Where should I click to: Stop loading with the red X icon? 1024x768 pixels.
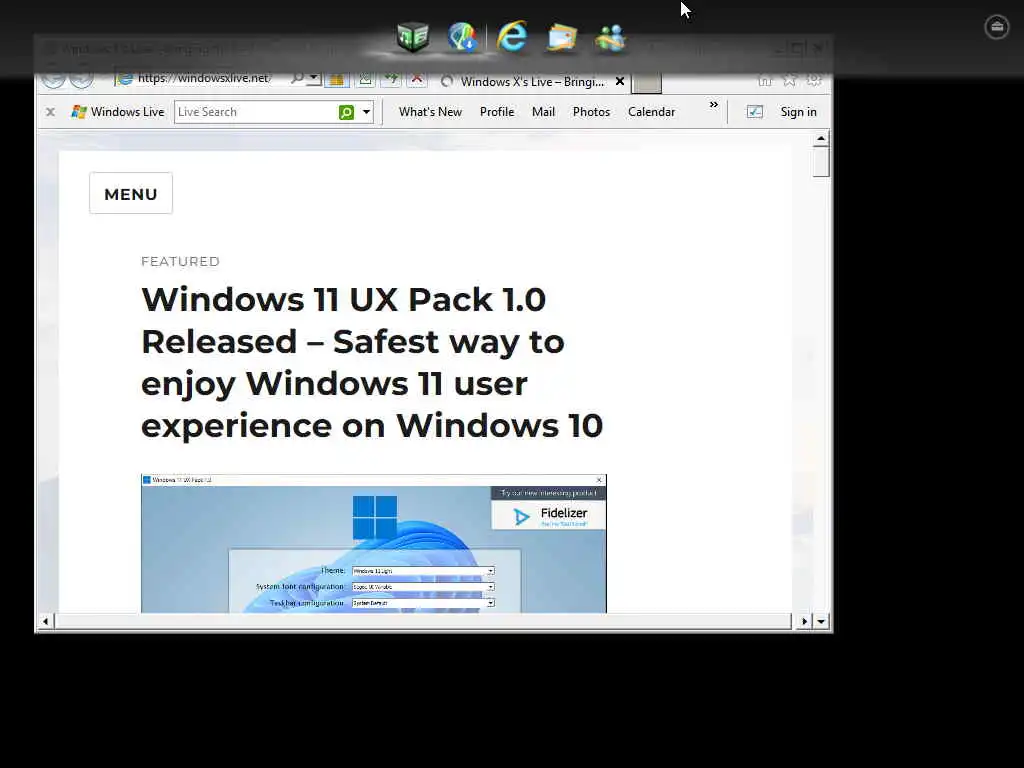(x=417, y=79)
